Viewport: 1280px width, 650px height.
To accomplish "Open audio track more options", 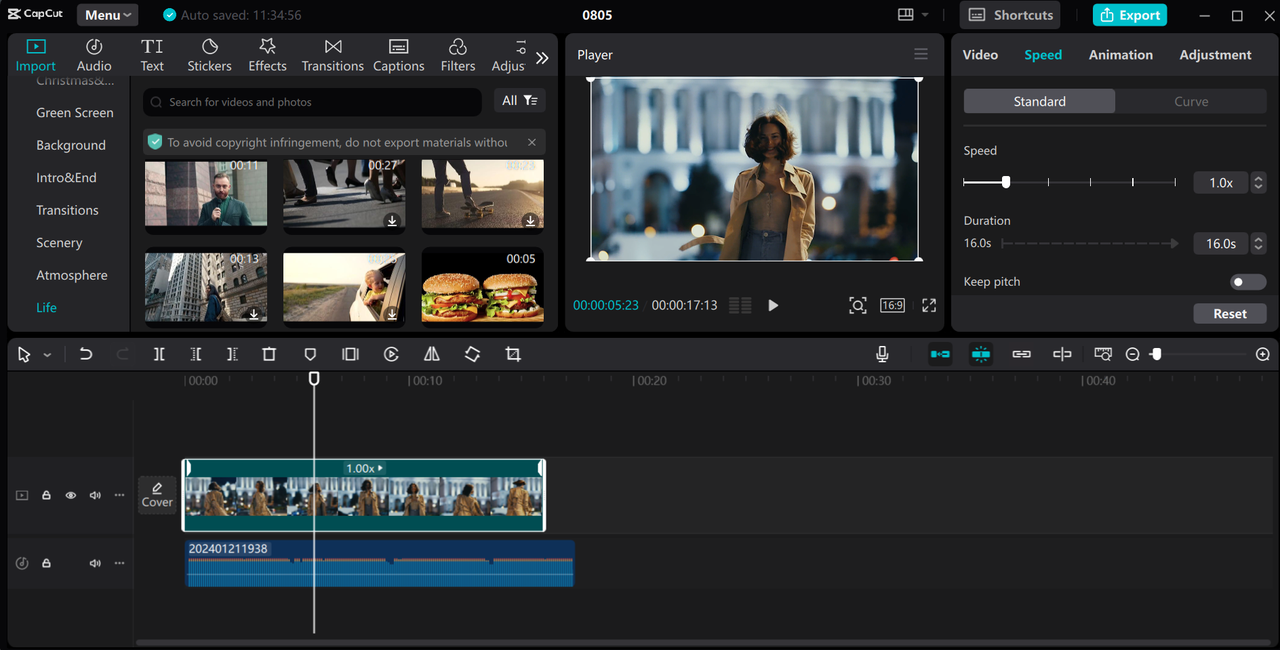I will [x=120, y=563].
